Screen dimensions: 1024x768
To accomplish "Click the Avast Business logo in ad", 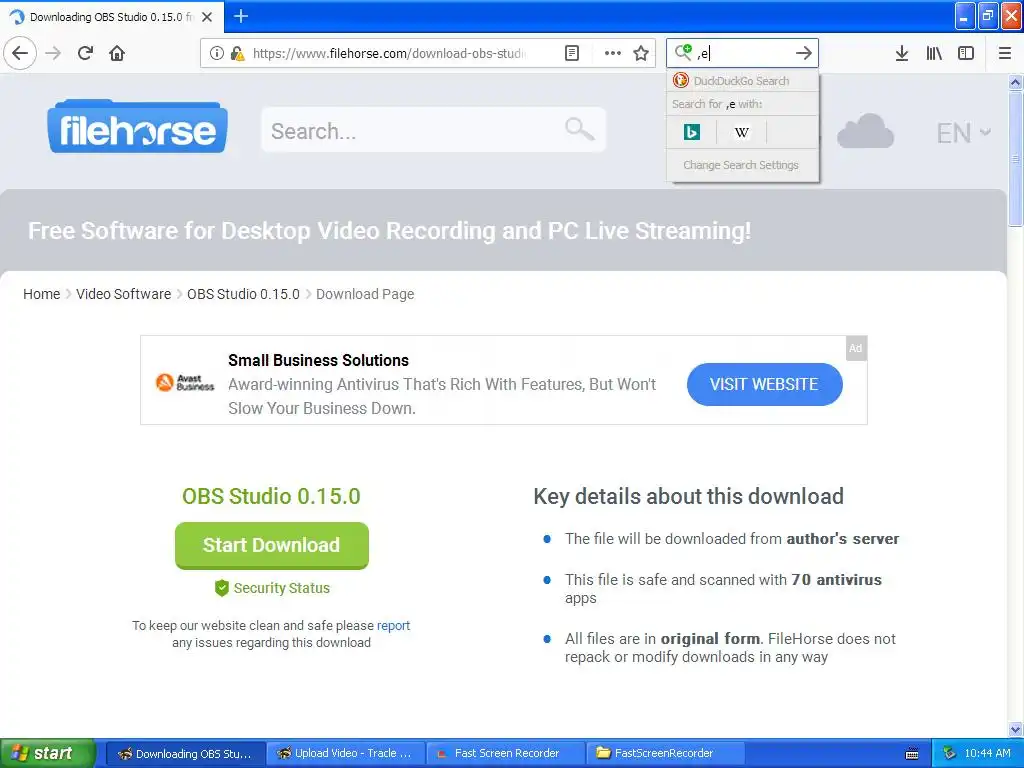I will pos(185,382).
